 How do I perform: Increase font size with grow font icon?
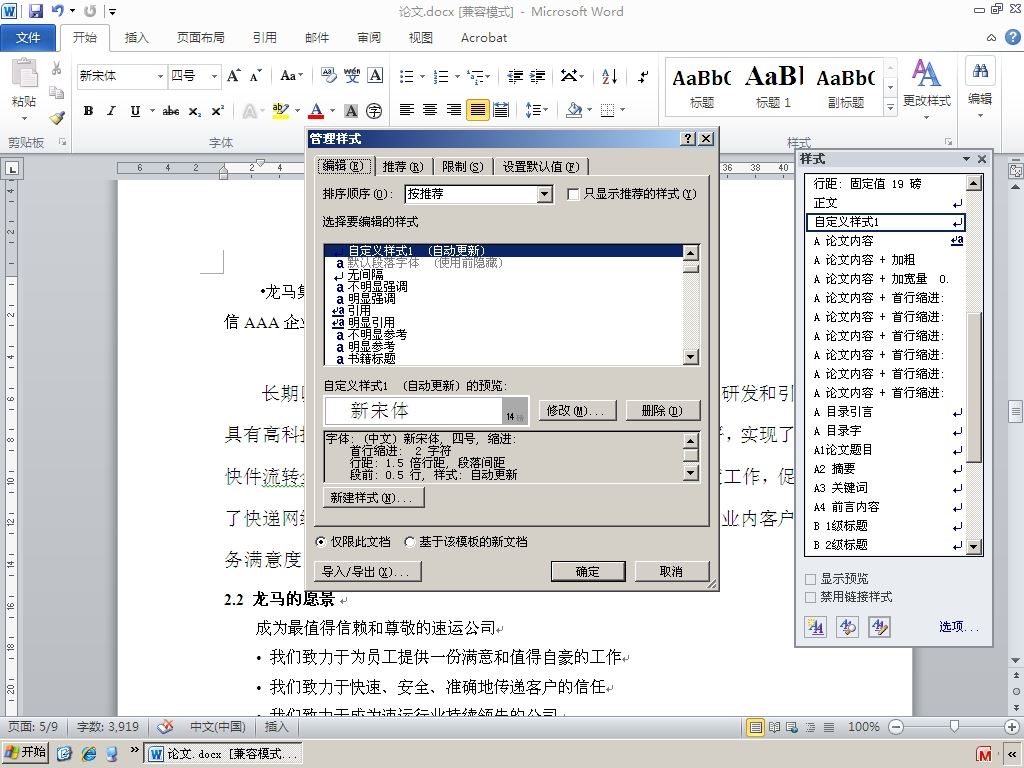click(234, 76)
